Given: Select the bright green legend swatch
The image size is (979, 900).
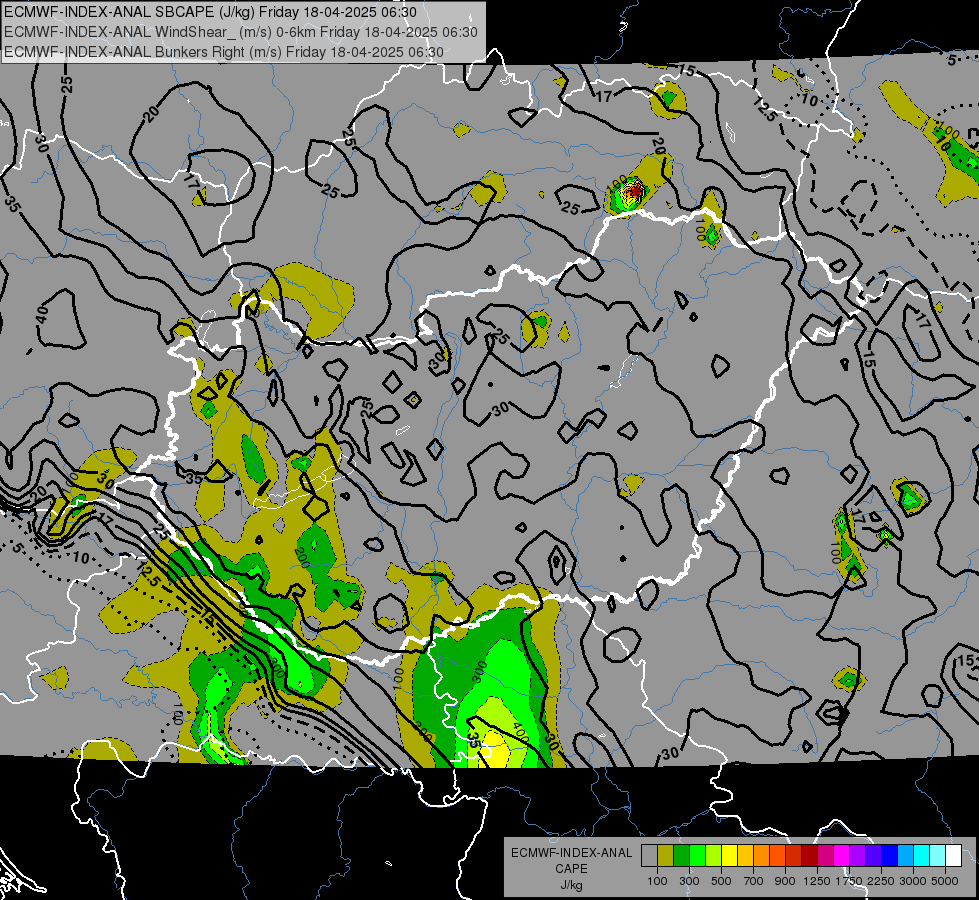Looking at the screenshot, I should click(697, 856).
